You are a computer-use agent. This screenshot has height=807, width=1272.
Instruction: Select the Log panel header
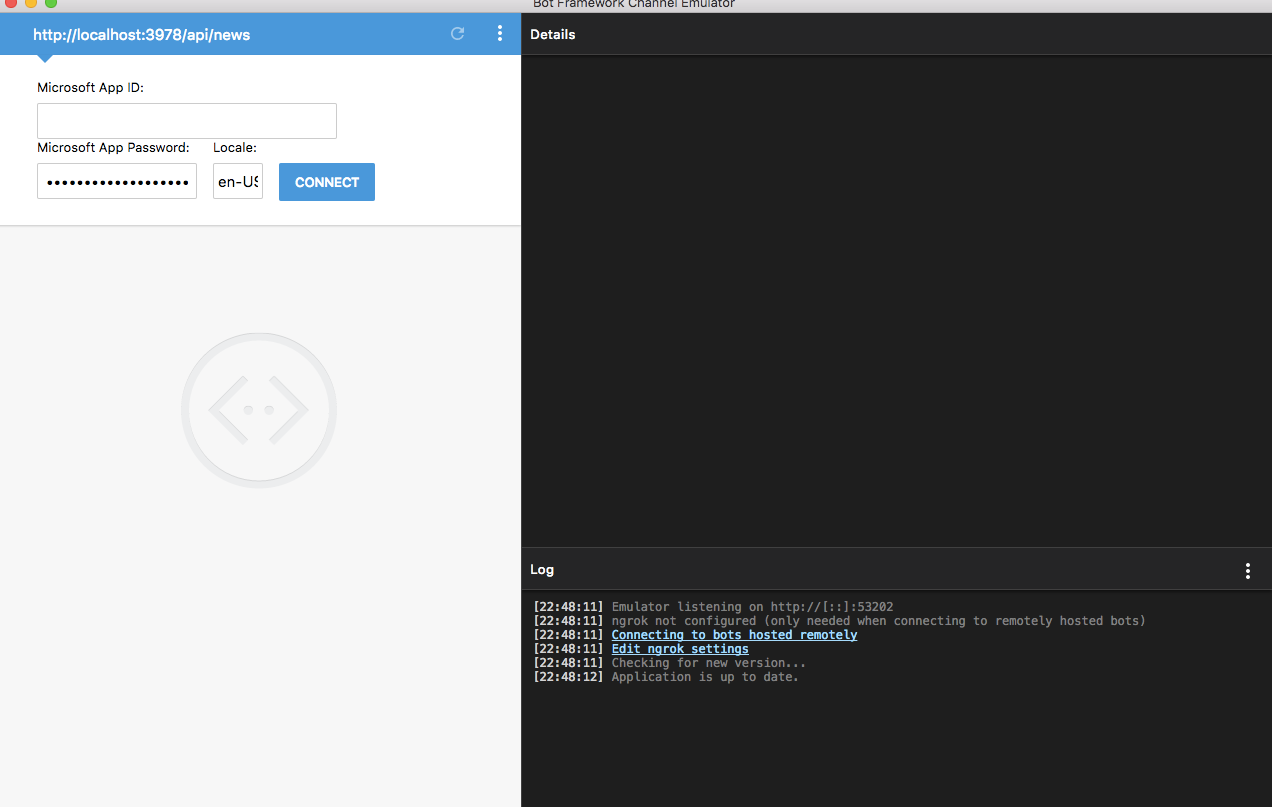coord(896,569)
